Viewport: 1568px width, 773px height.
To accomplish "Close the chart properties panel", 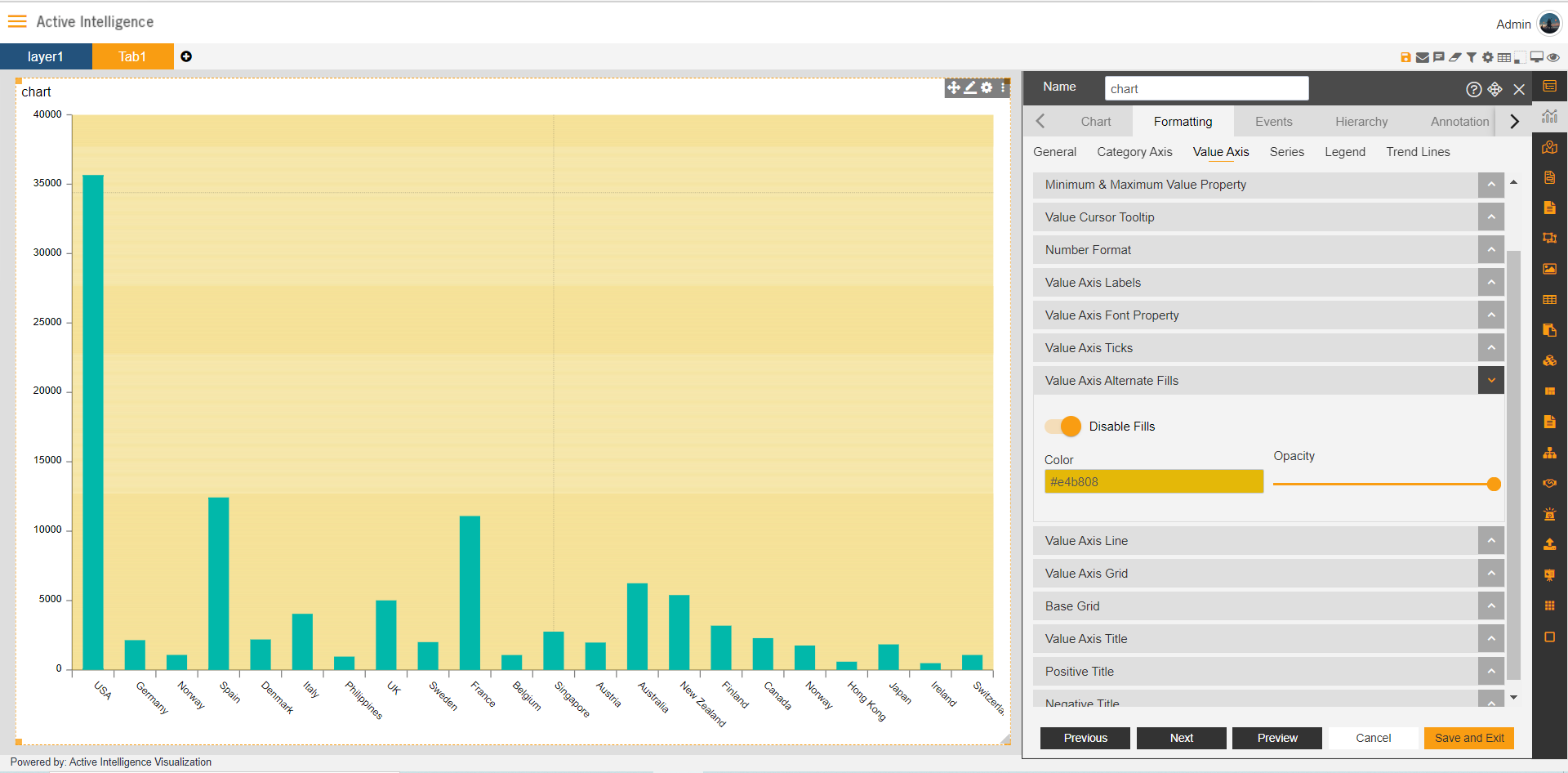I will [1519, 89].
